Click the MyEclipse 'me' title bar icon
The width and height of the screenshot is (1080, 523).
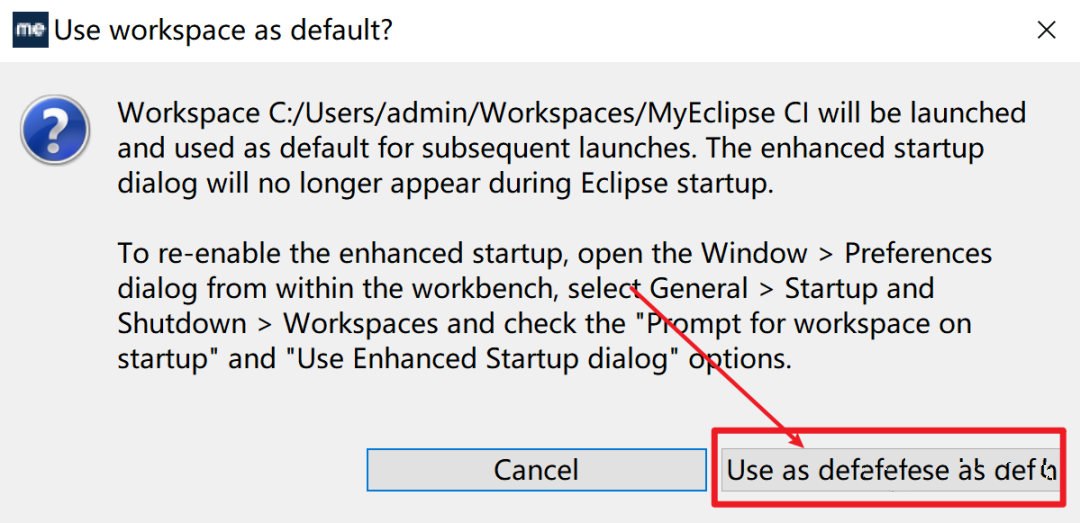(31, 30)
